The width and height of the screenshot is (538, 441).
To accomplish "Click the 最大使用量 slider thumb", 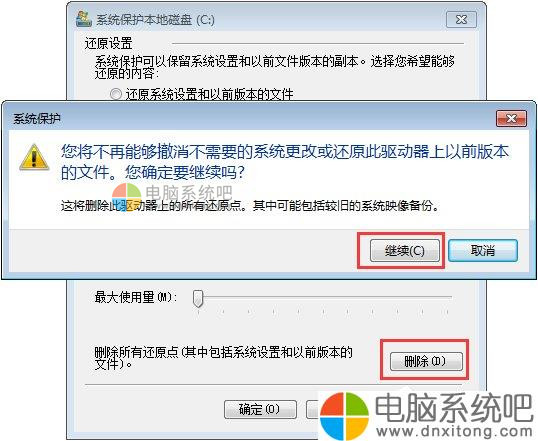I will pos(198,298).
